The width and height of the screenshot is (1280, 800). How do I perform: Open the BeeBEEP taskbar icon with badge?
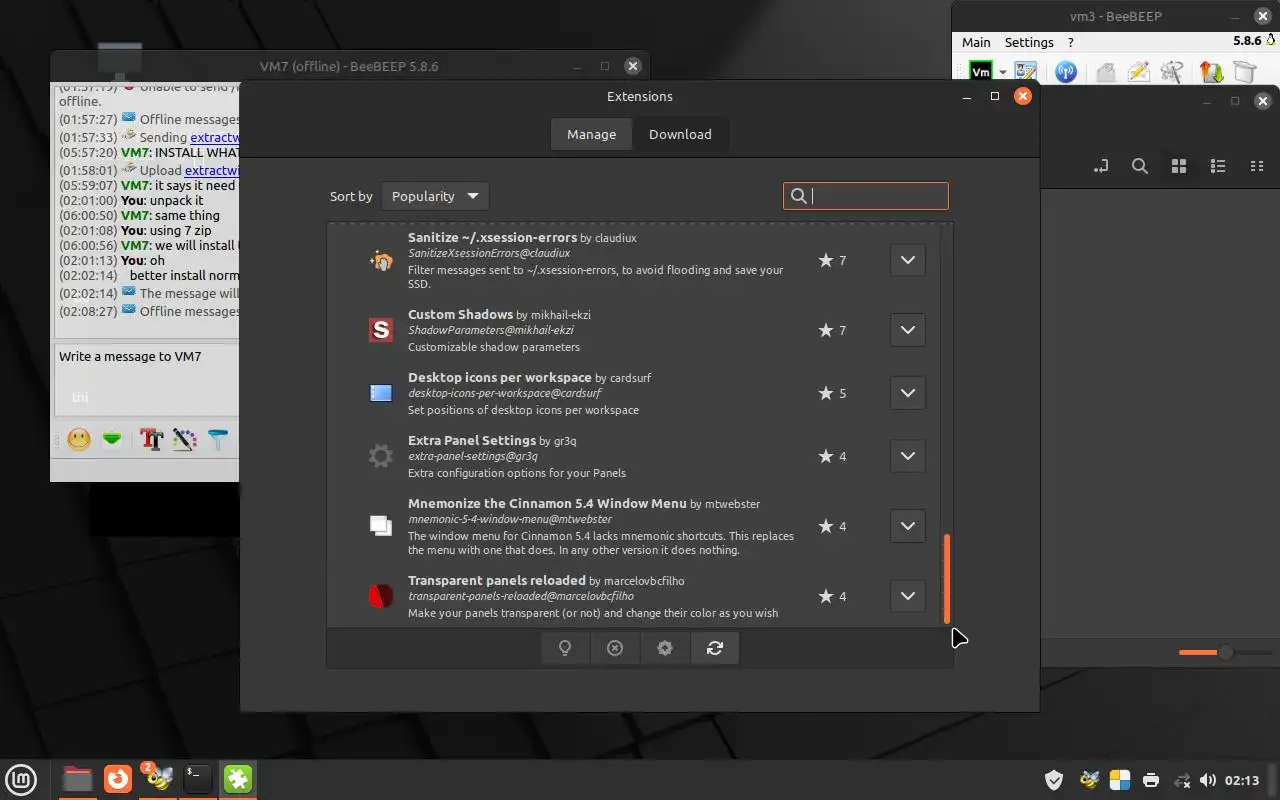pyautogui.click(x=158, y=779)
